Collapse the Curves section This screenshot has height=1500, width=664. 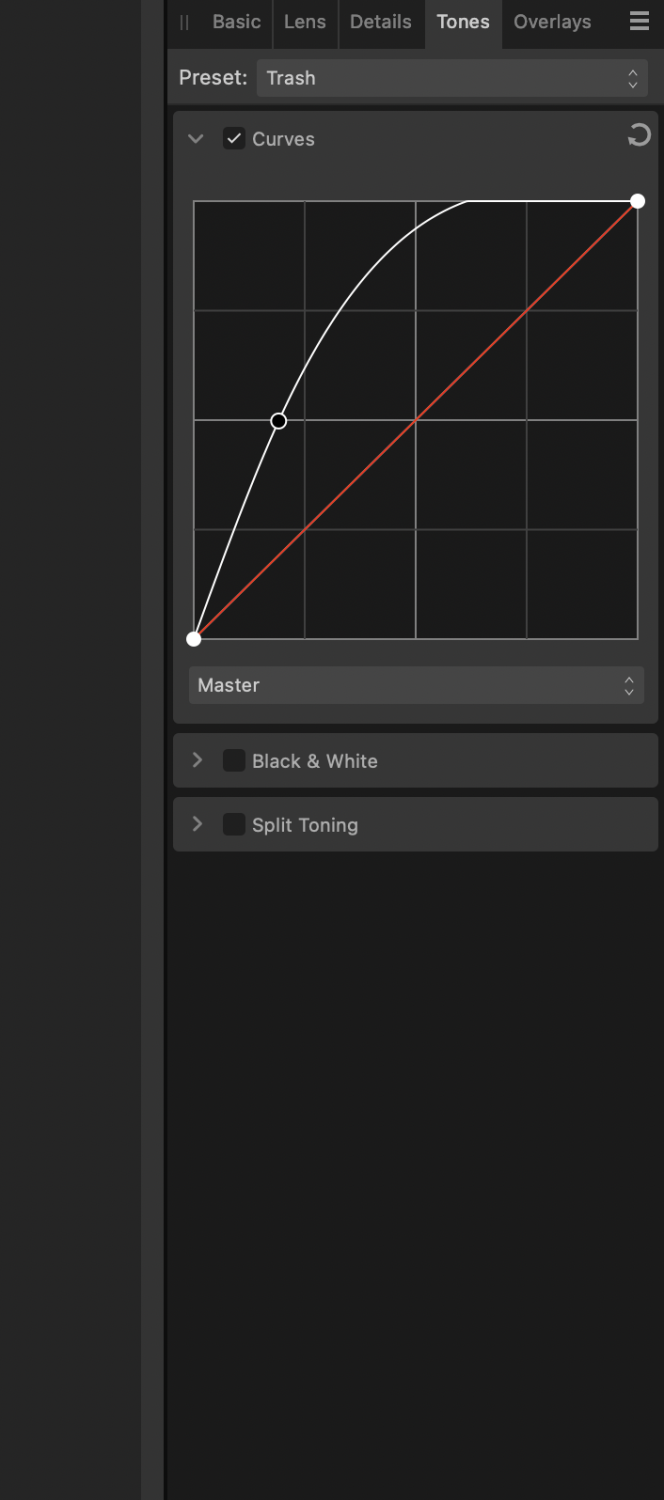click(x=196, y=139)
